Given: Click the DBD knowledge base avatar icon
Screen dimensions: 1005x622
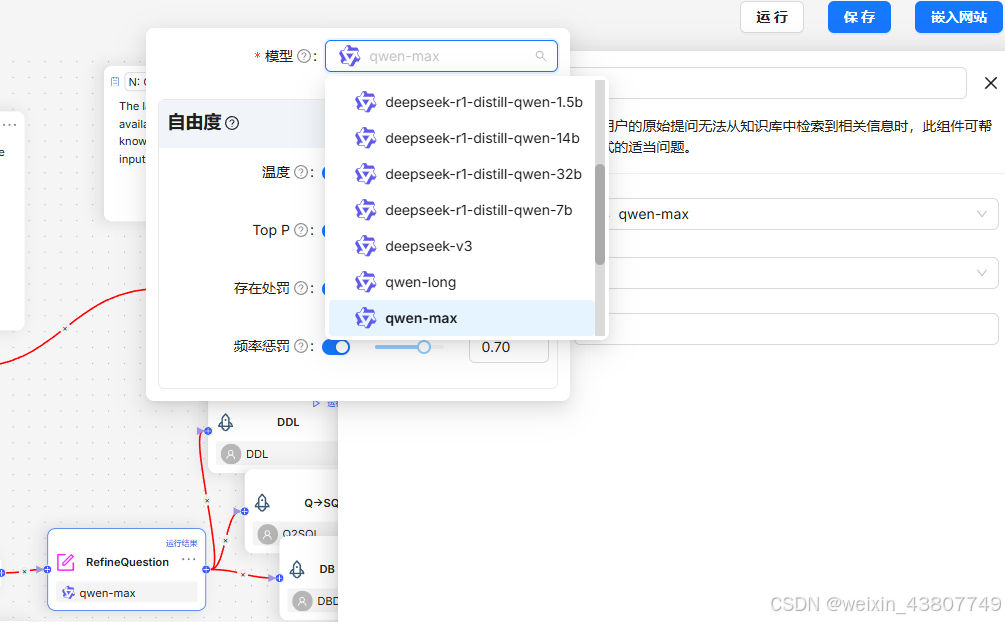Looking at the screenshot, I should tap(302, 601).
